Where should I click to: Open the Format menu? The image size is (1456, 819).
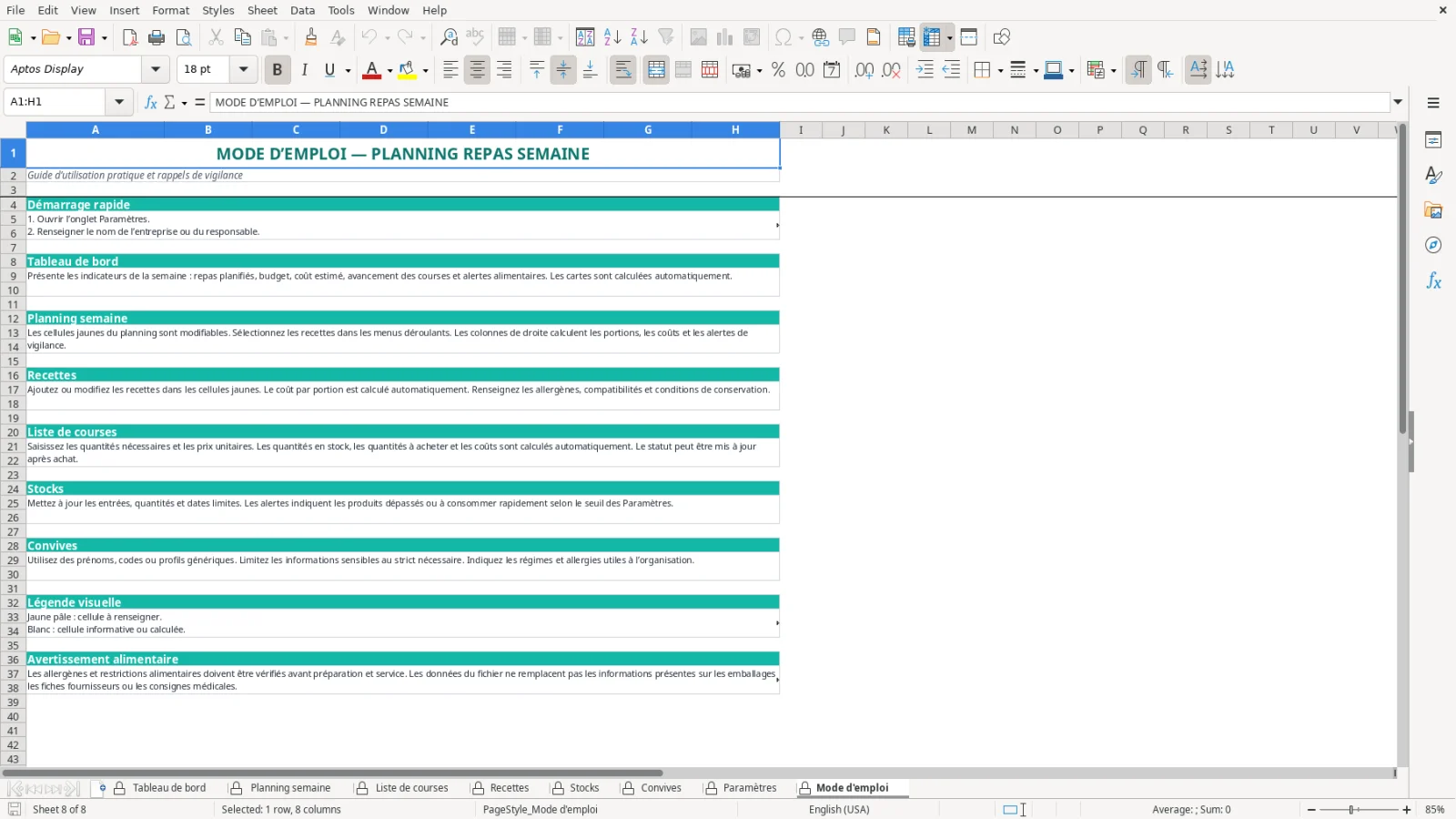pos(171,10)
